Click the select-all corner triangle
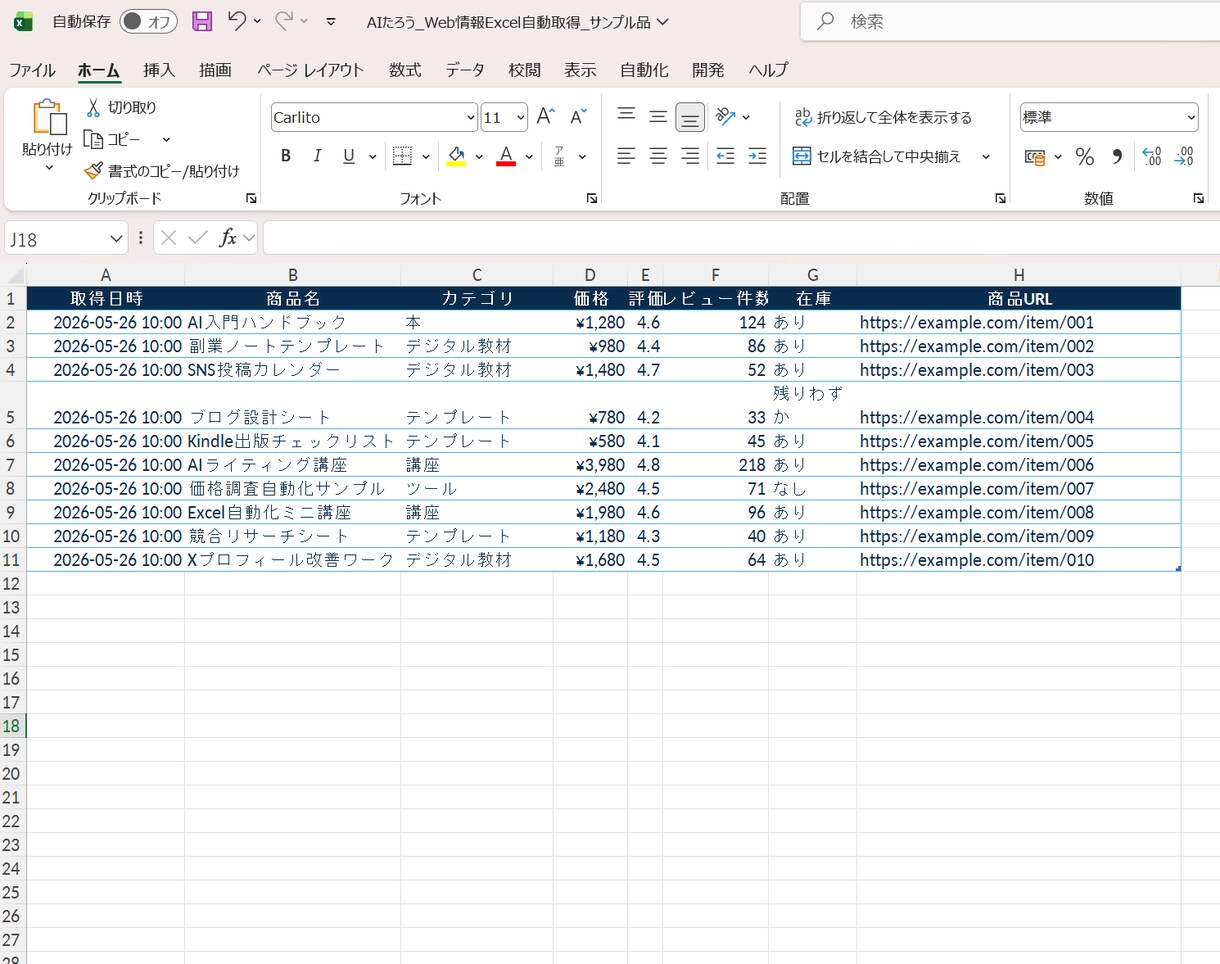 (14, 275)
